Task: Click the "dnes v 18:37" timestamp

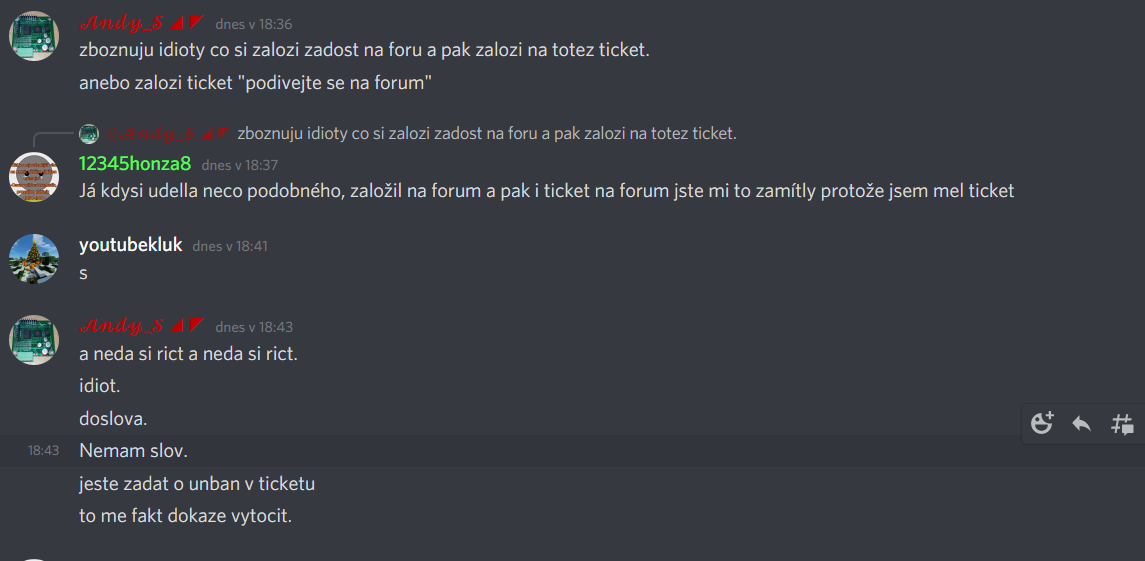Action: click(x=240, y=165)
